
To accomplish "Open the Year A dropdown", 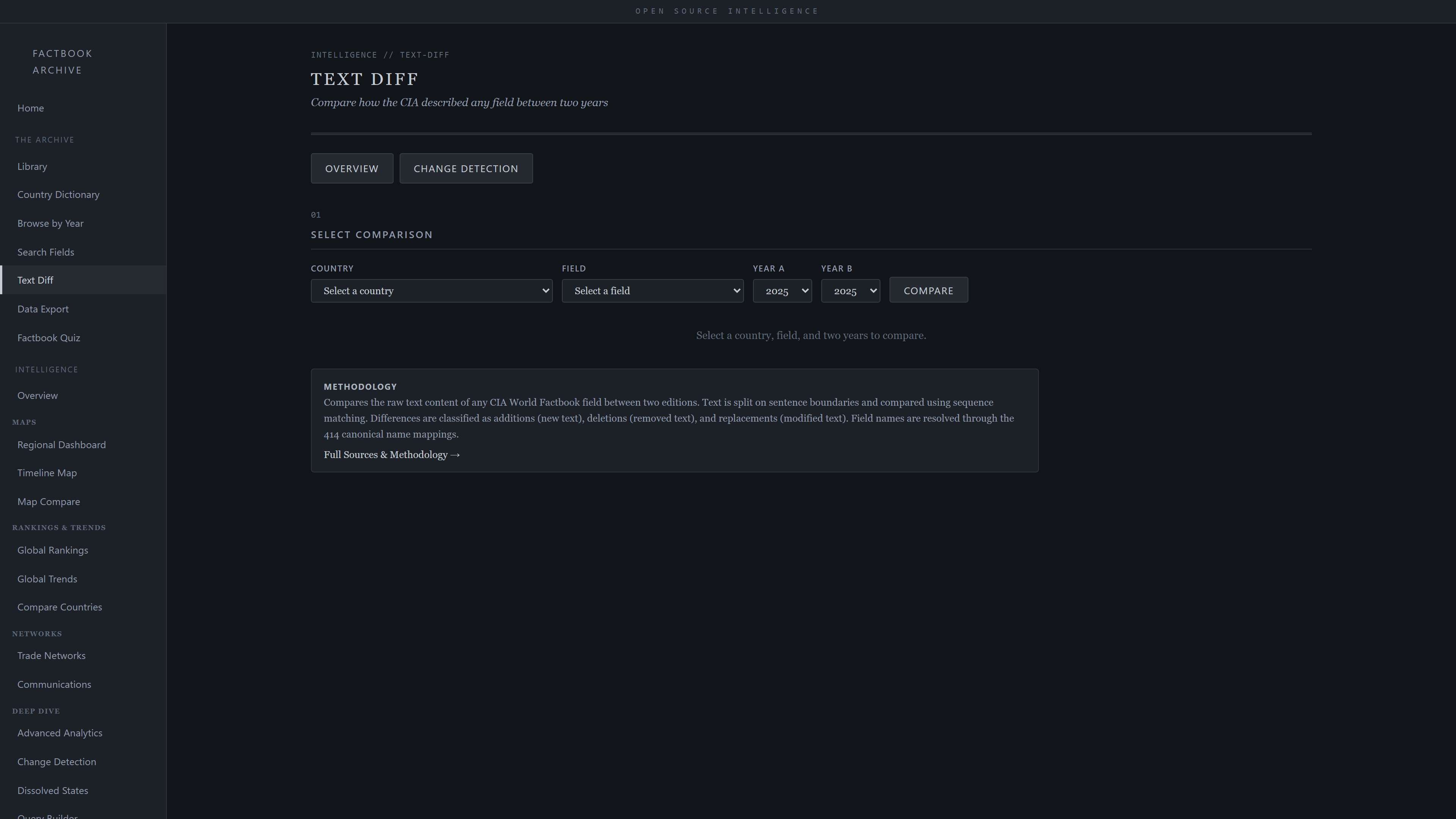I will coord(782,290).
